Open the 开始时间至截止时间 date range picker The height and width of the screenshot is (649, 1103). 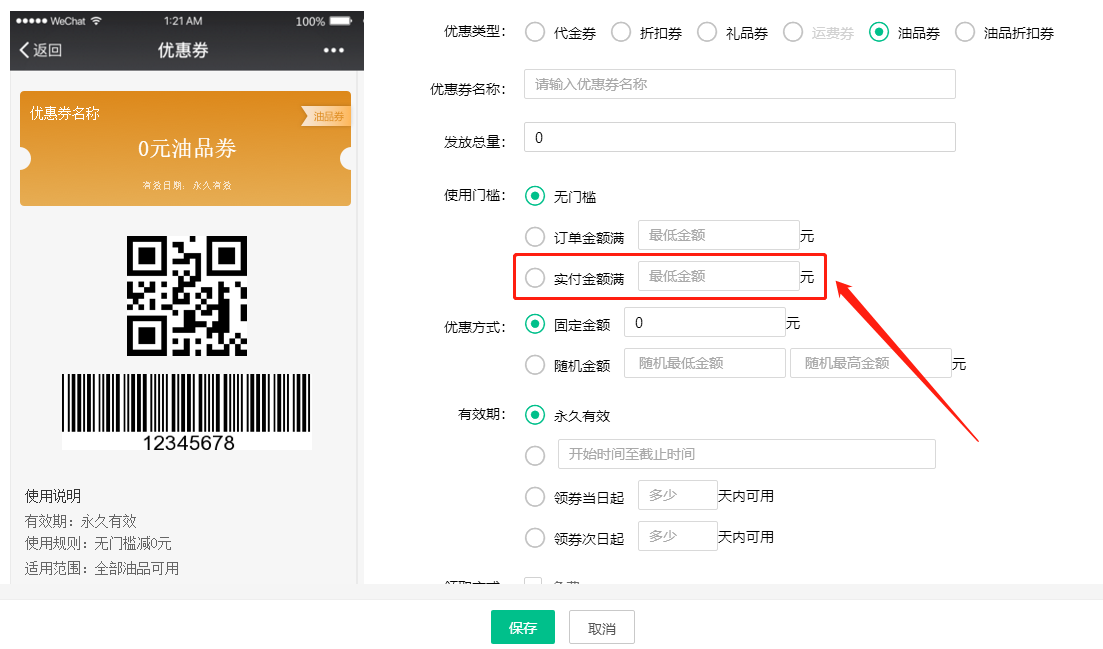pyautogui.click(x=746, y=454)
